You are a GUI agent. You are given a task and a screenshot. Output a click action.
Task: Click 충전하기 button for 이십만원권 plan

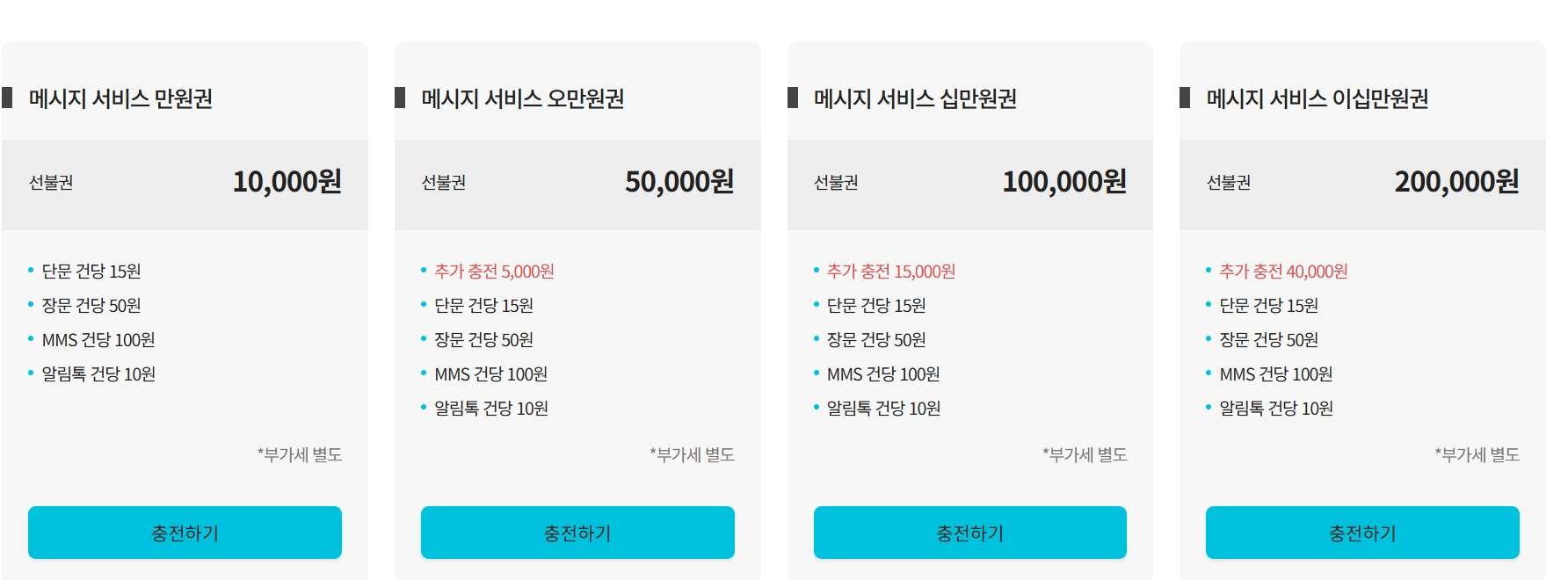(1362, 533)
